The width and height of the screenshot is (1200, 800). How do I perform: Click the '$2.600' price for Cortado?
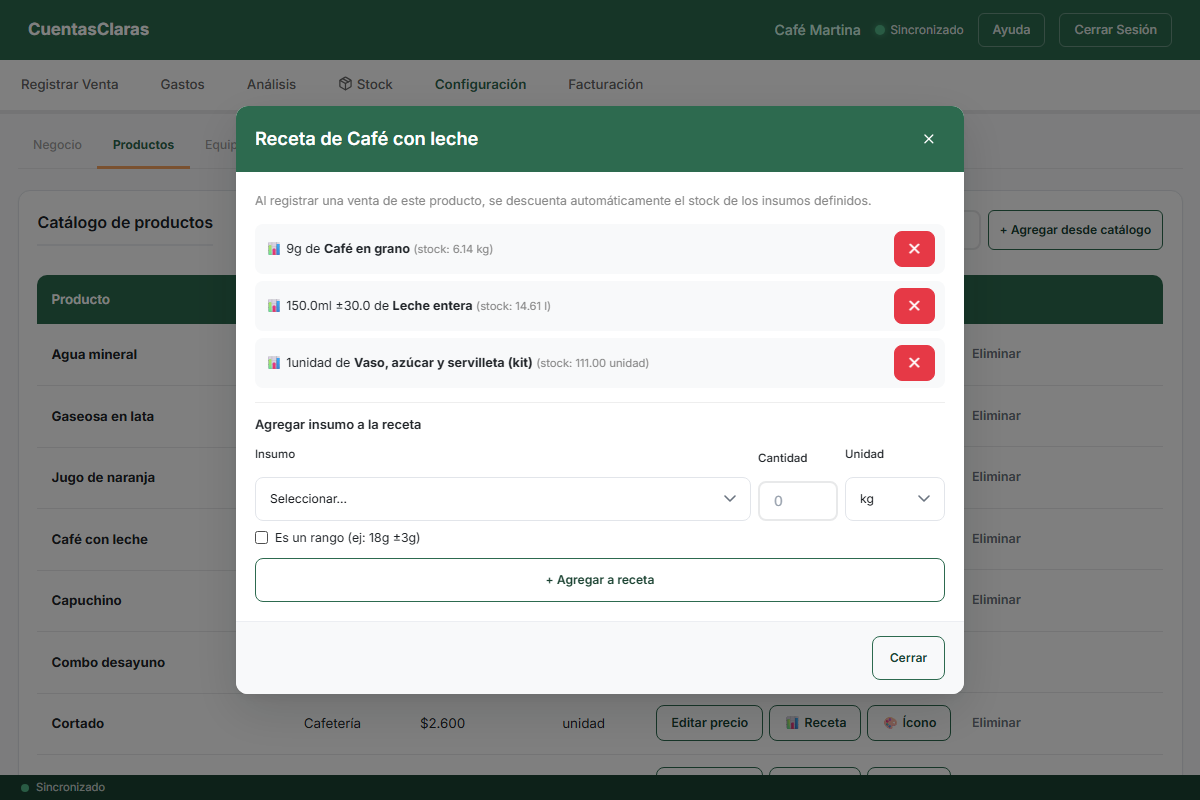point(442,723)
